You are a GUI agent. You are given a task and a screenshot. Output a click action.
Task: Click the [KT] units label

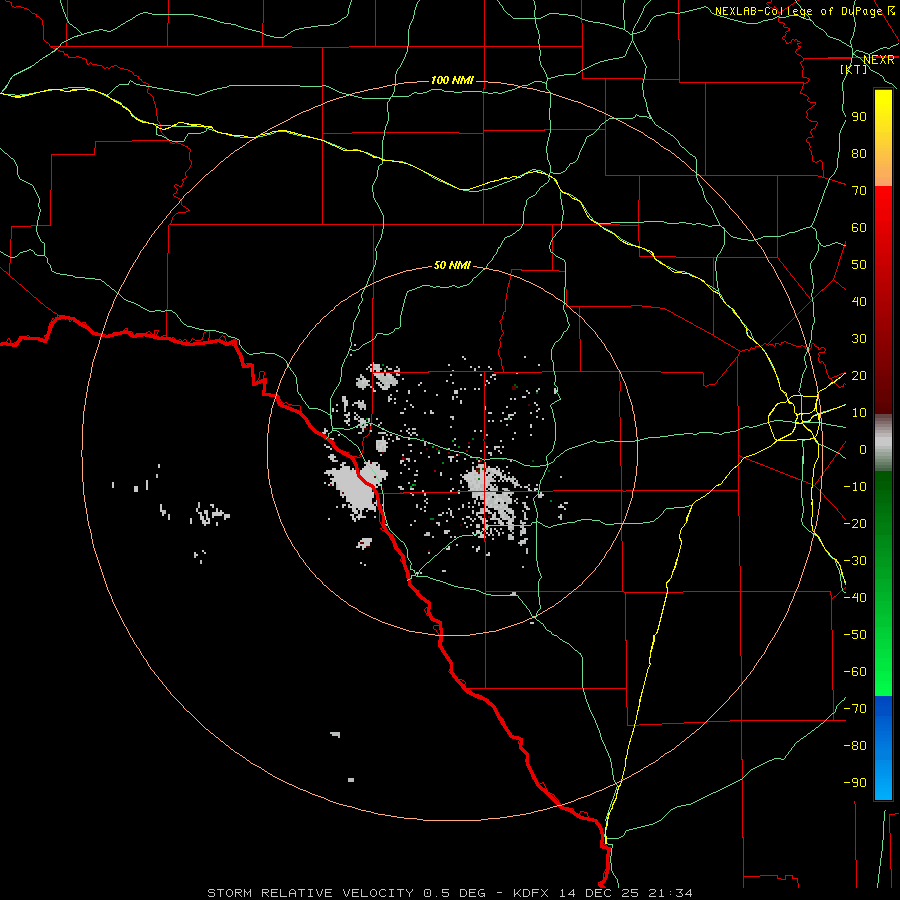pos(854,69)
